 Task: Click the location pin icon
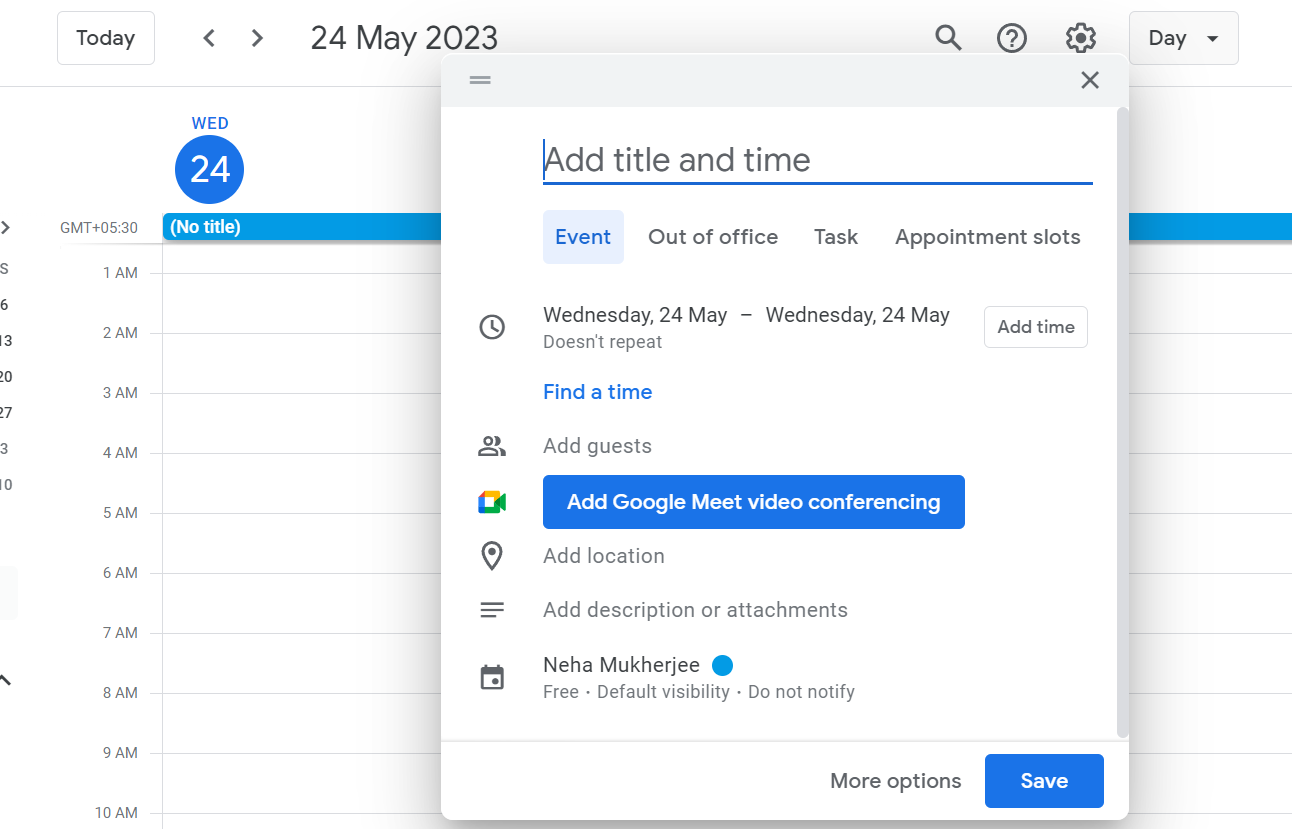(x=492, y=556)
